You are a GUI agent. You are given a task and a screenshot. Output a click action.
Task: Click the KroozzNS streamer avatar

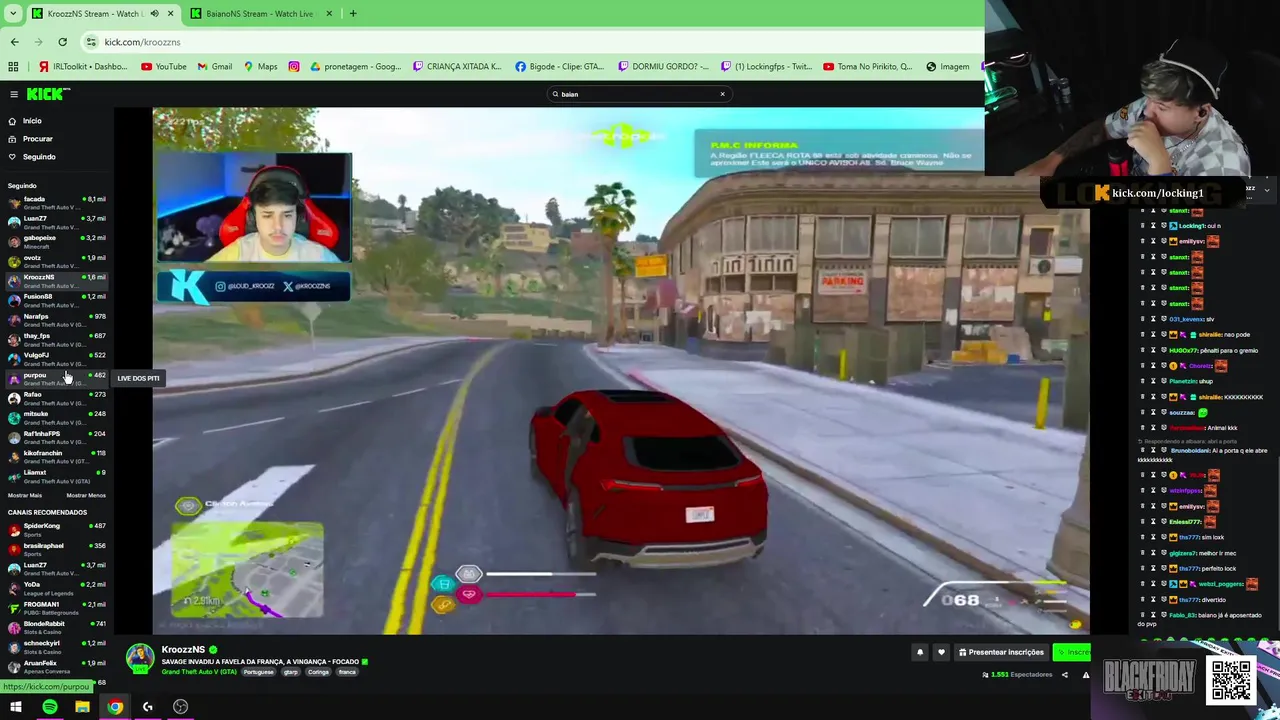click(140, 658)
